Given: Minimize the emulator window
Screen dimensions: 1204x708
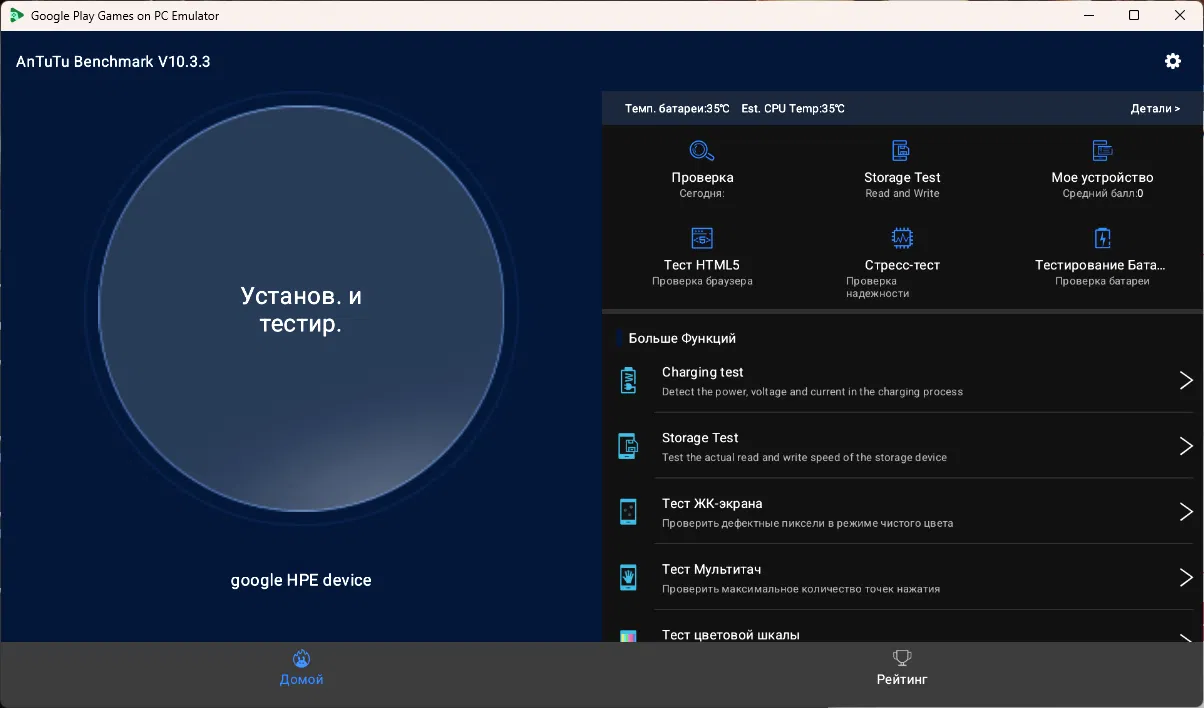Looking at the screenshot, I should coord(1088,15).
